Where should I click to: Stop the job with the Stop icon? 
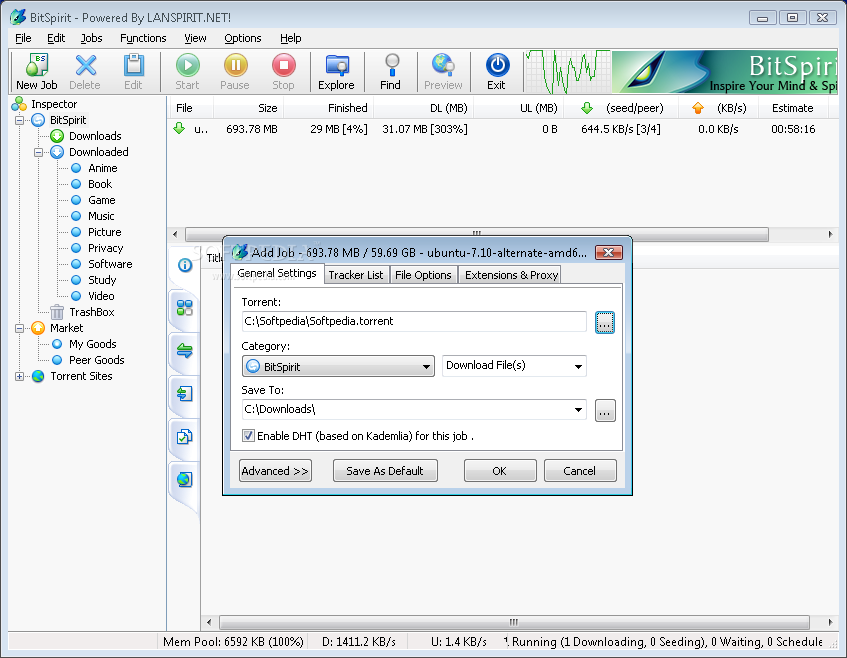[284, 72]
